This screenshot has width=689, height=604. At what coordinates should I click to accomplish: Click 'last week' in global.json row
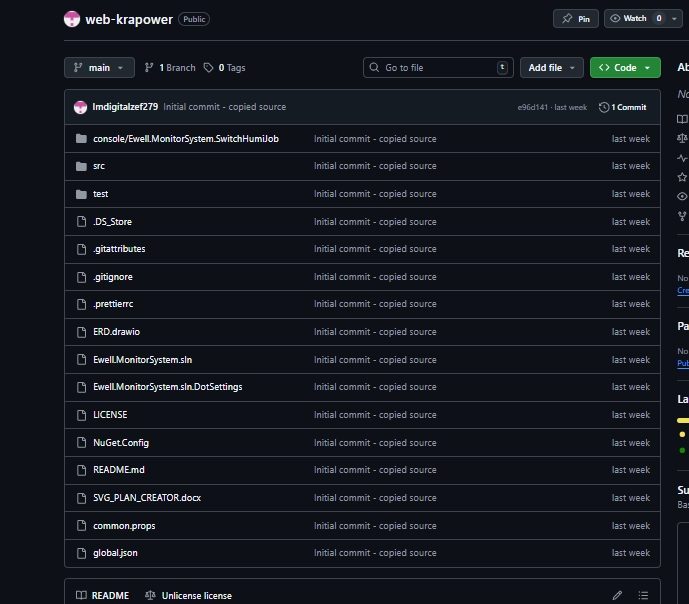631,553
